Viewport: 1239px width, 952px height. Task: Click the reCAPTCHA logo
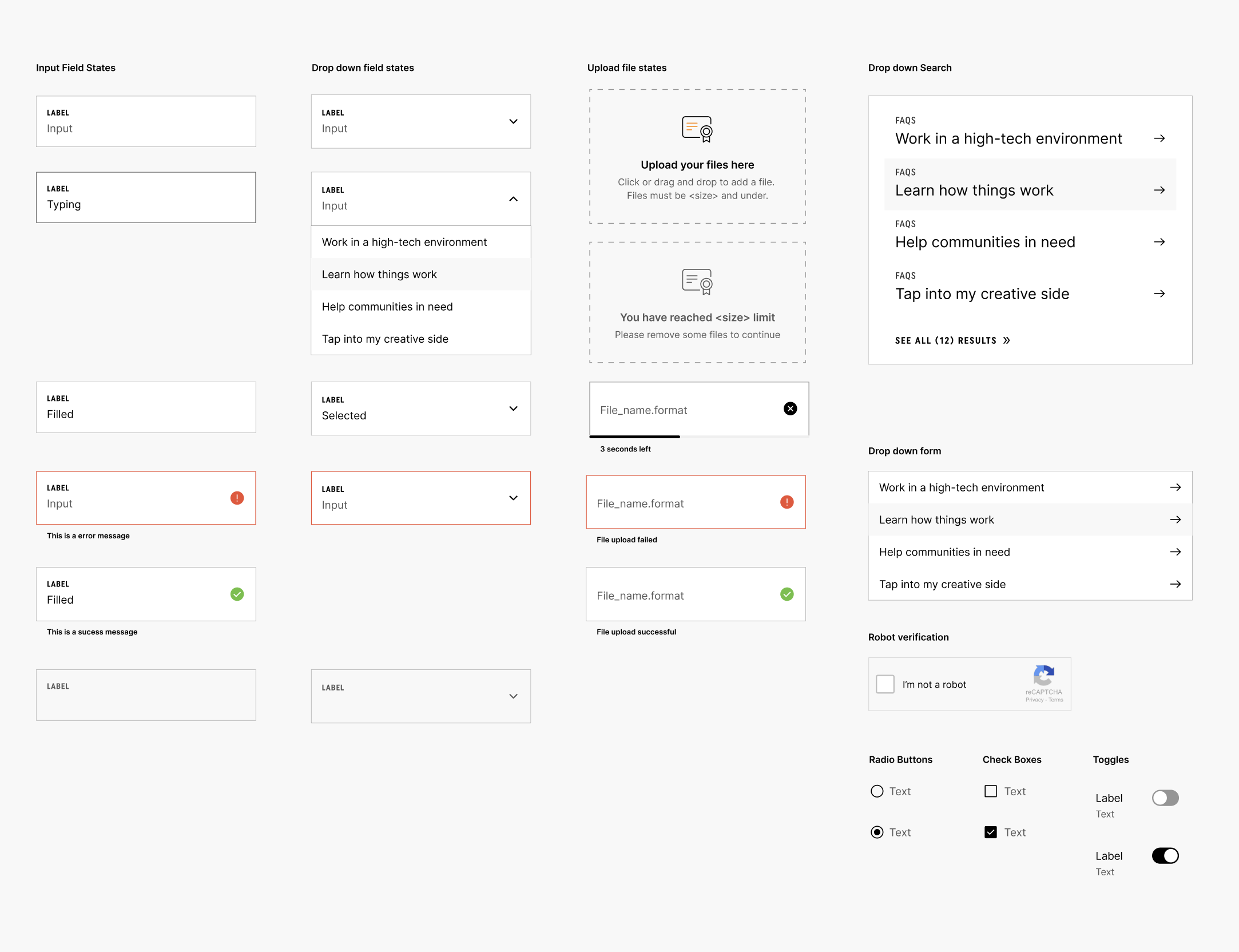click(1043, 676)
